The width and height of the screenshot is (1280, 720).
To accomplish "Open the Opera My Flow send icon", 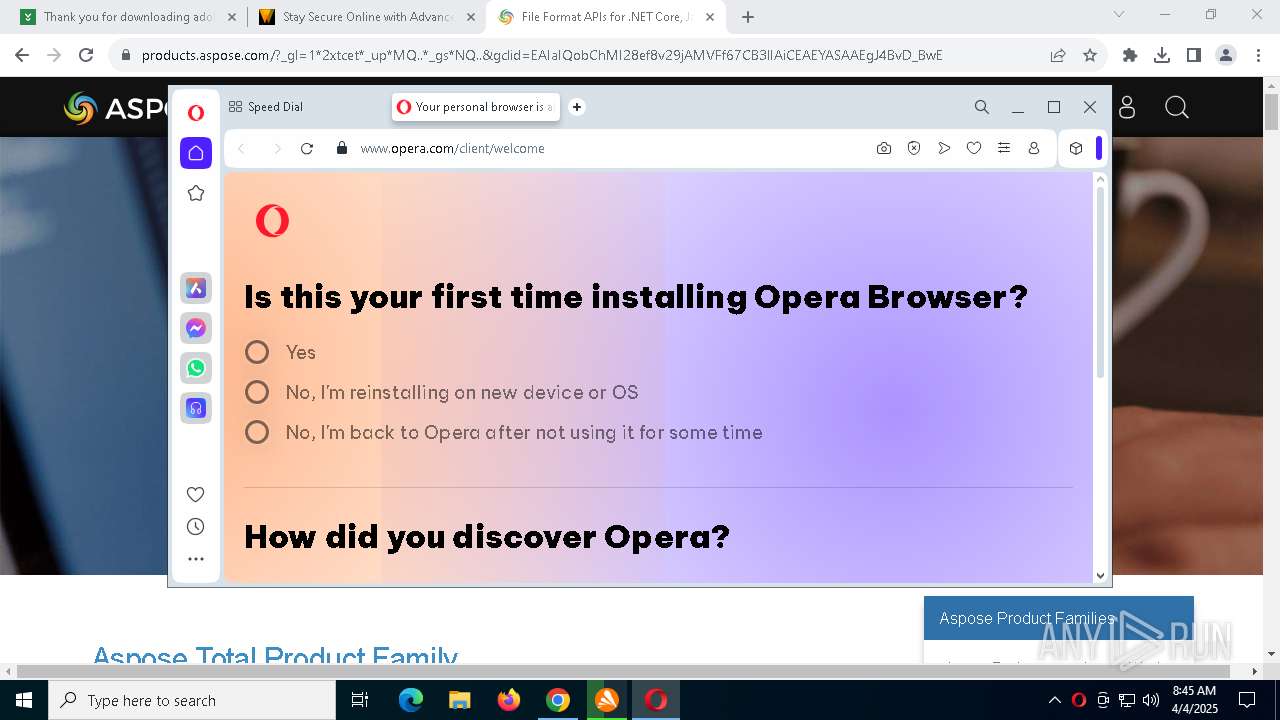I will pos(944,148).
